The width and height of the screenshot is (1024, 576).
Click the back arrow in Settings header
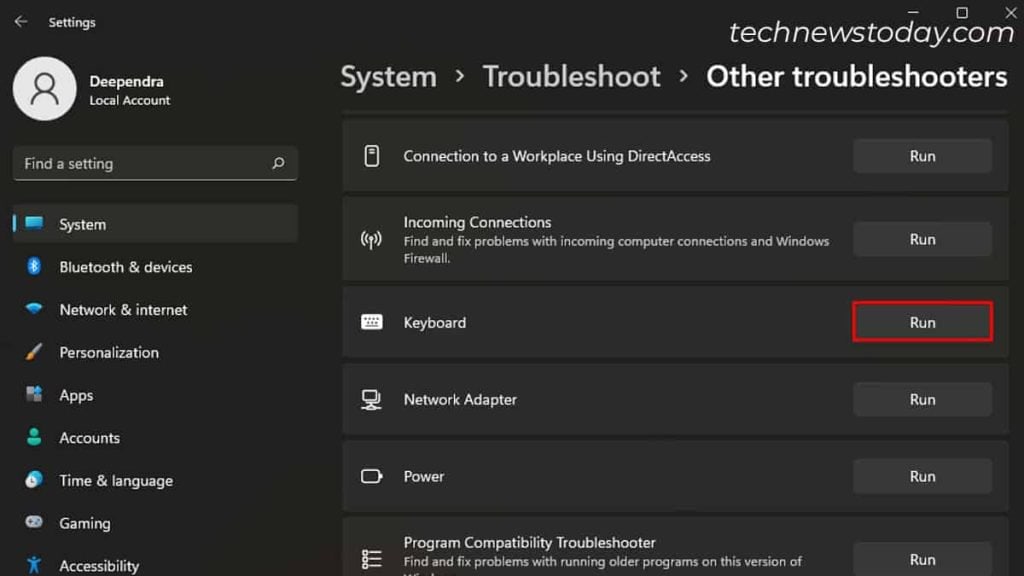21,21
